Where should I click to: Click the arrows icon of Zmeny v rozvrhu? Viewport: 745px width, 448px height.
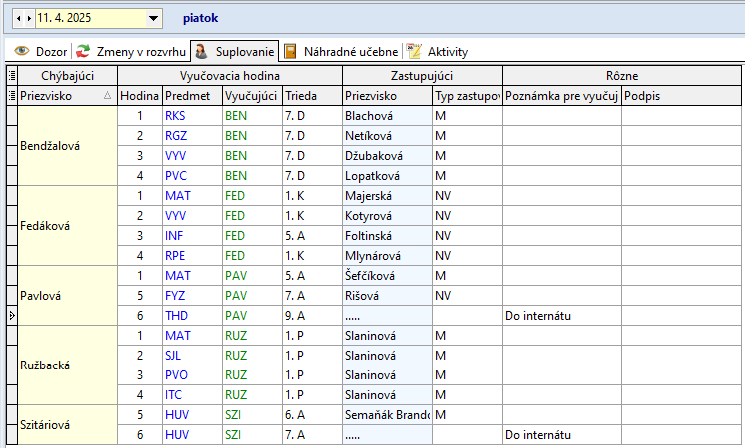[x=83, y=51]
